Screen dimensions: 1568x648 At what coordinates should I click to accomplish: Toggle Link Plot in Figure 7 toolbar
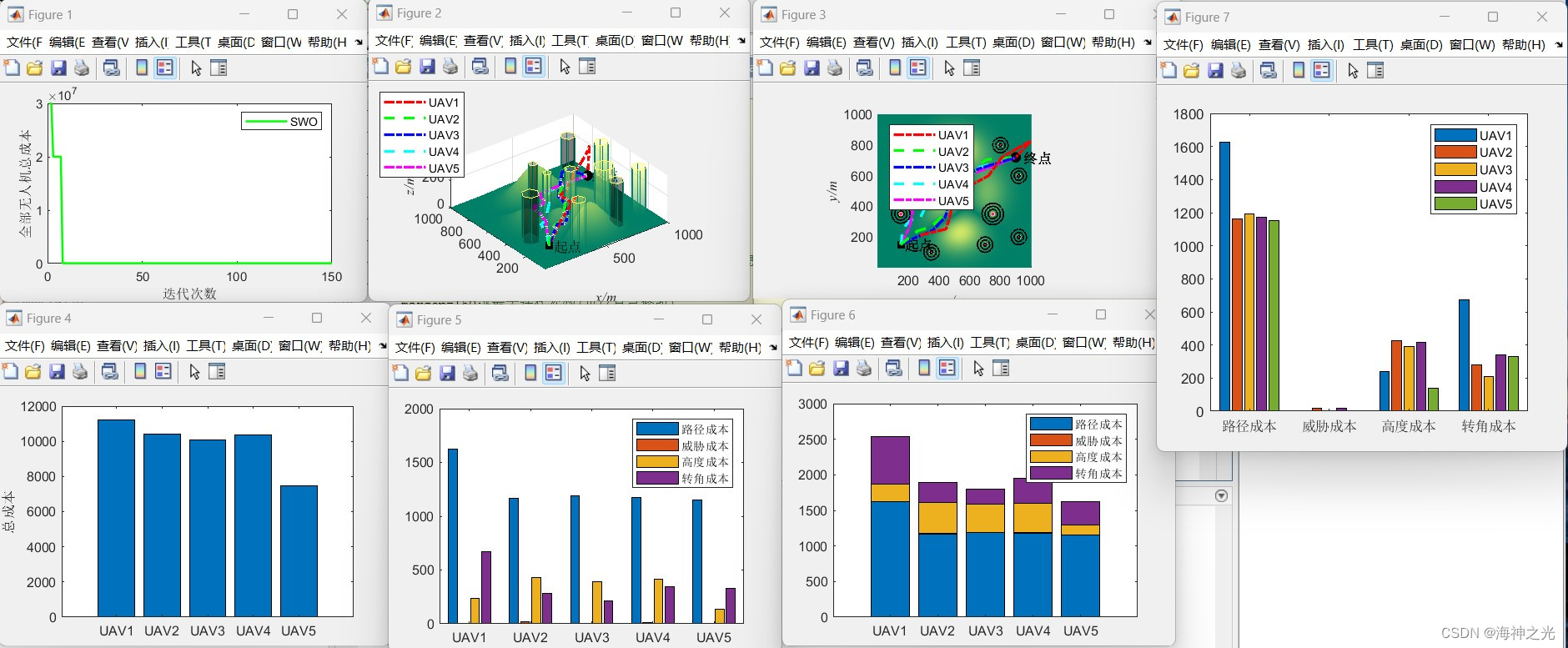tap(1269, 70)
